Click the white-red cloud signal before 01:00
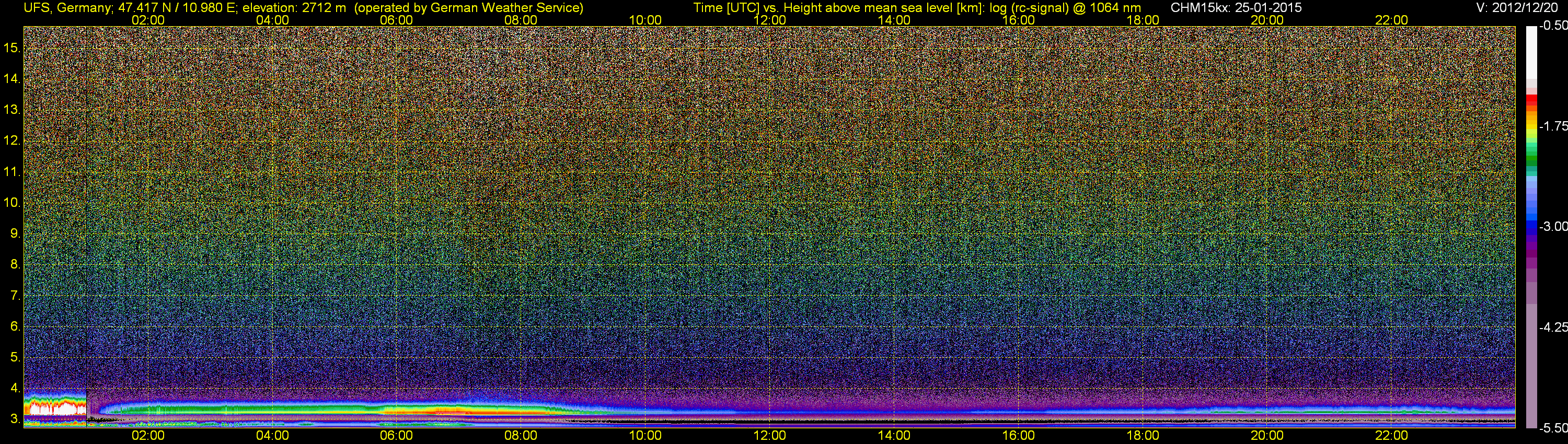This screenshot has height=444, width=1568. point(55,406)
